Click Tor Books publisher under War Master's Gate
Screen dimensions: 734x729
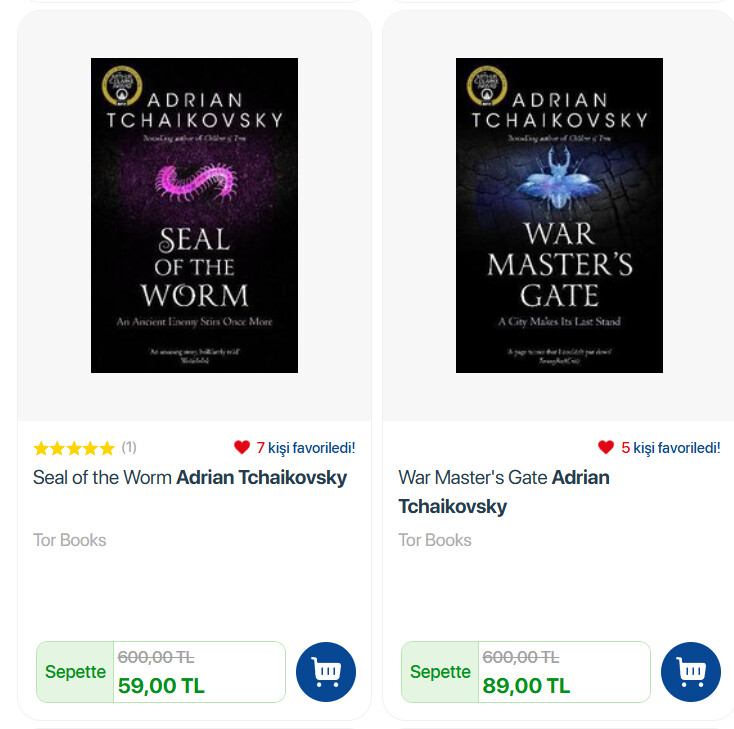coord(435,540)
